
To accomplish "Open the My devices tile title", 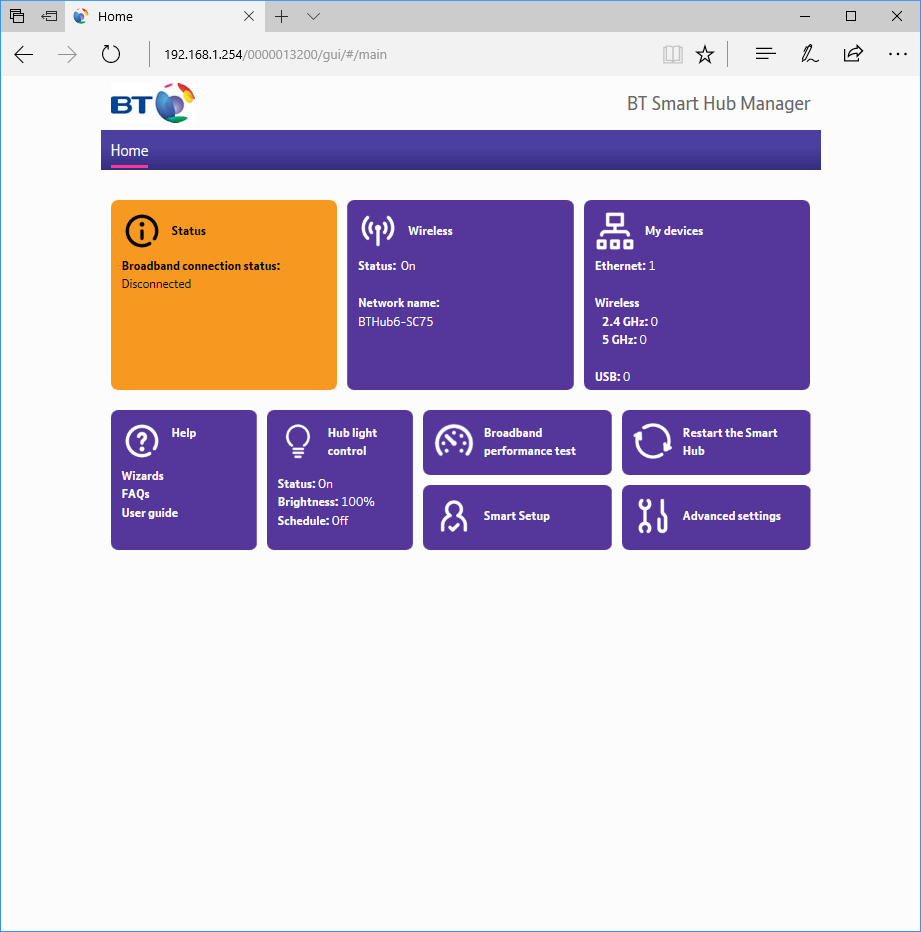I will click(x=674, y=231).
